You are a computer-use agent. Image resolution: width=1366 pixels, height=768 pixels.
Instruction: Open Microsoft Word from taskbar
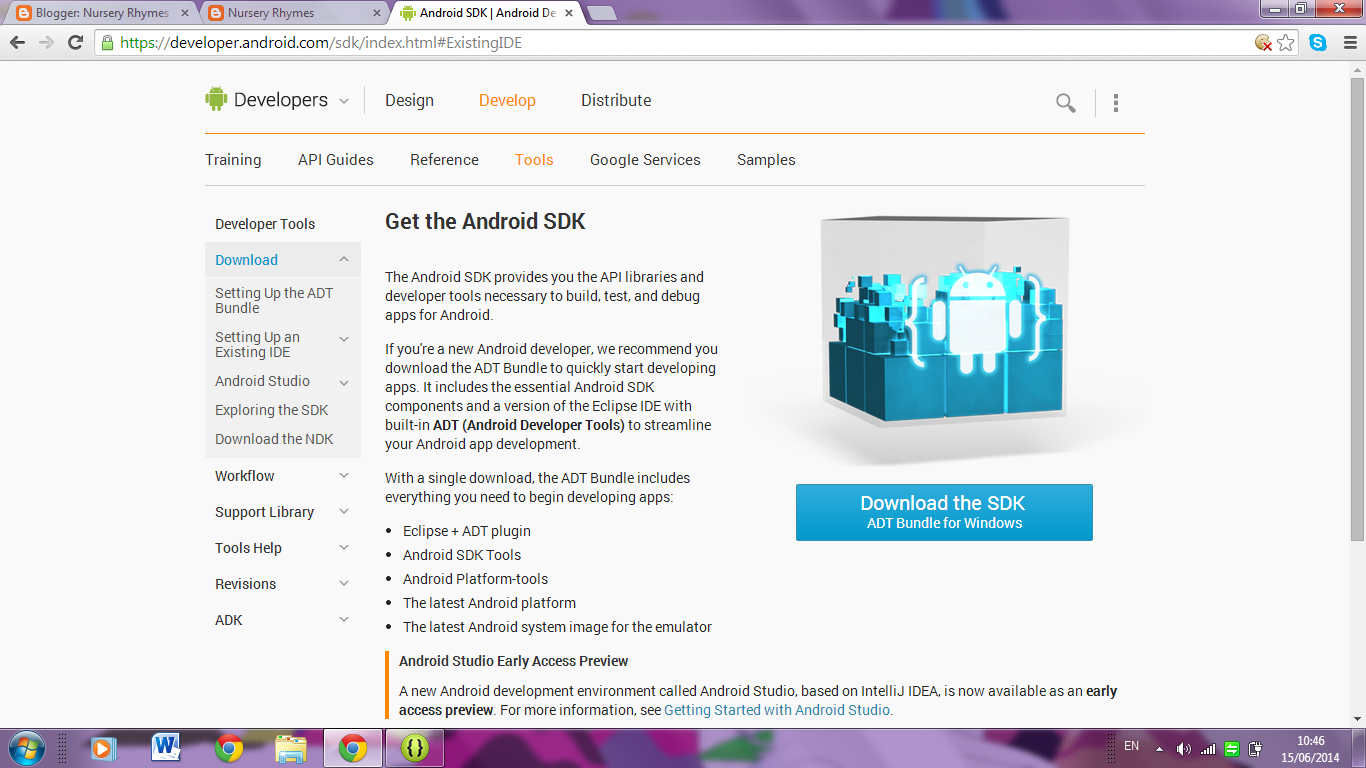coord(166,747)
